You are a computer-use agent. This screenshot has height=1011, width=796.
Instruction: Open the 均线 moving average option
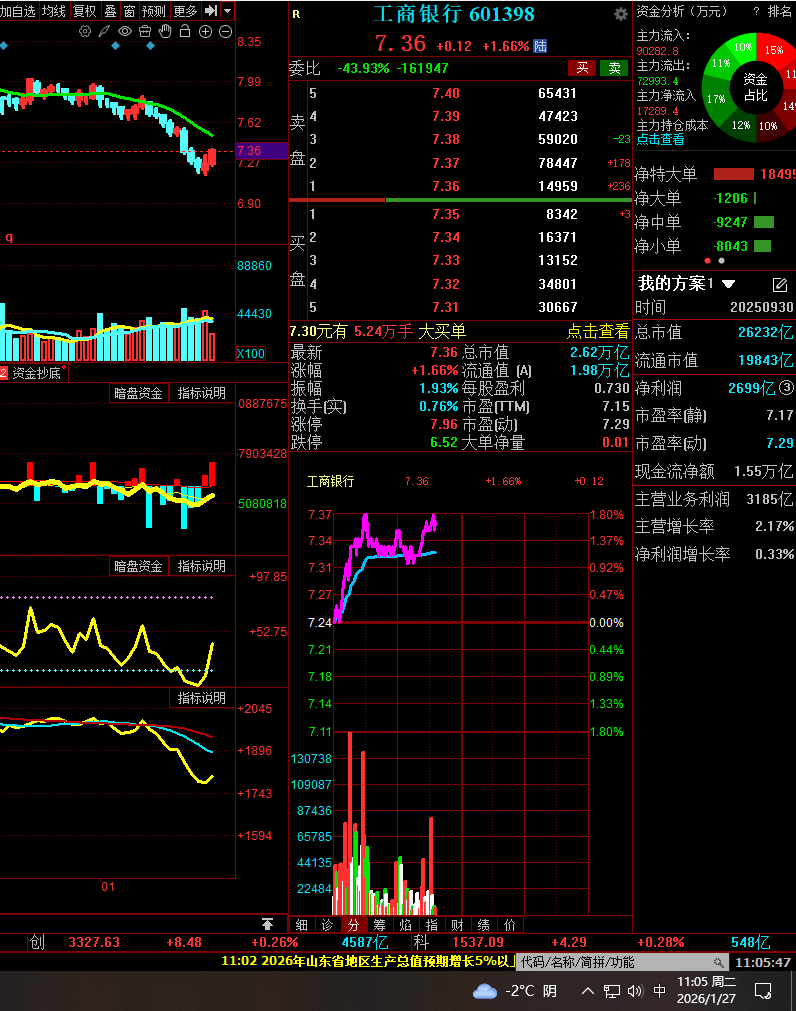(53, 11)
